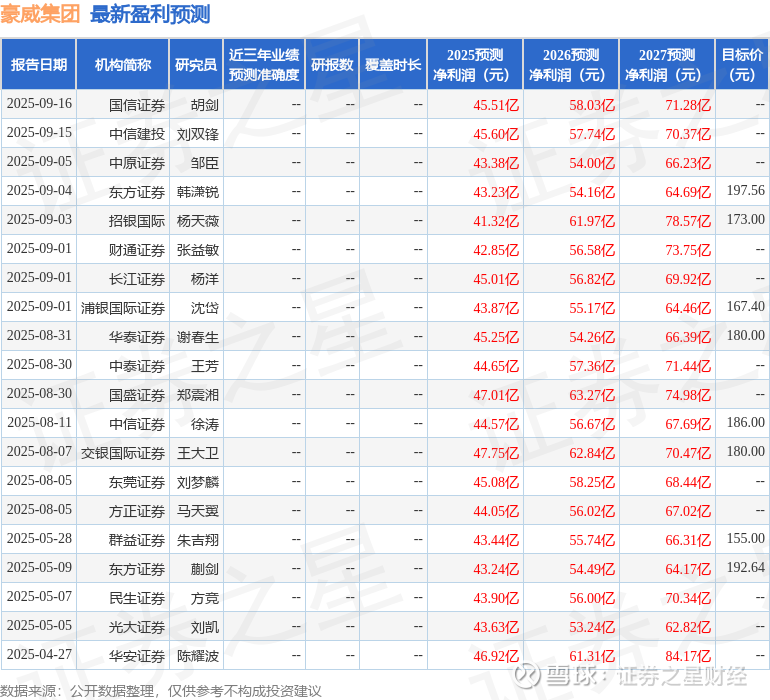770x700 pixels.
Task: Click researcher 陈耀波
Action: (197, 656)
